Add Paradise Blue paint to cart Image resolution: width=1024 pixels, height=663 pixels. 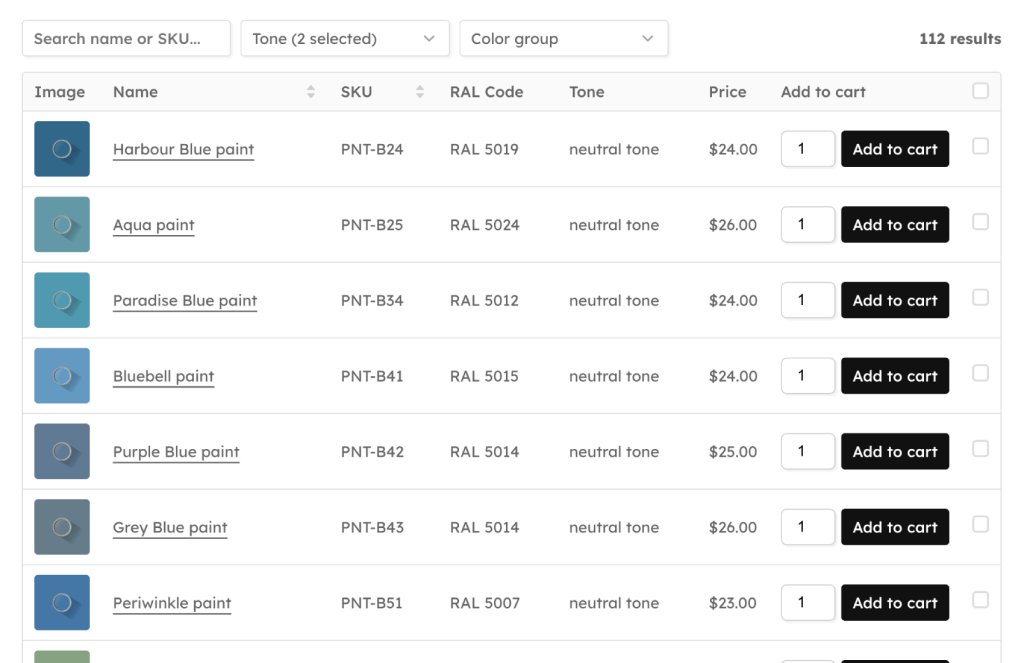[x=894, y=300]
